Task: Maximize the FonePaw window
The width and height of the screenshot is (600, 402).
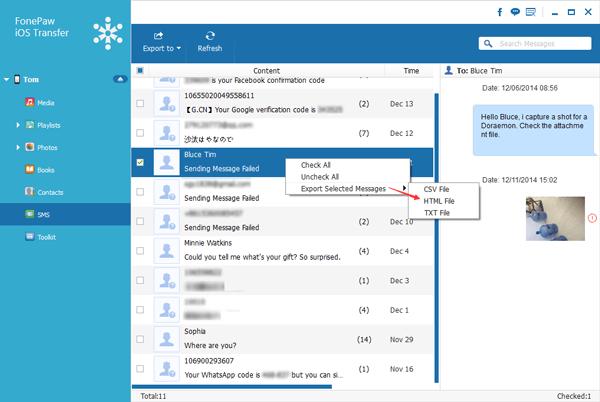Action: pos(571,12)
